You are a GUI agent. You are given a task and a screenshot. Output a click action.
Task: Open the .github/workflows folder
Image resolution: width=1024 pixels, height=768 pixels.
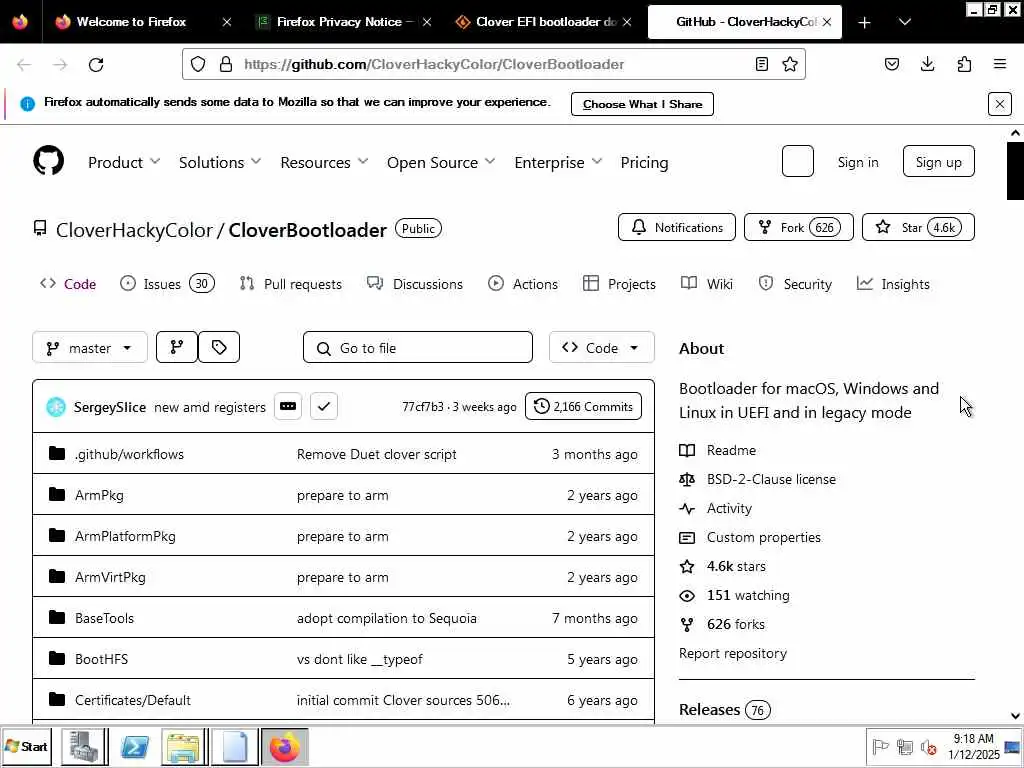pos(129,455)
